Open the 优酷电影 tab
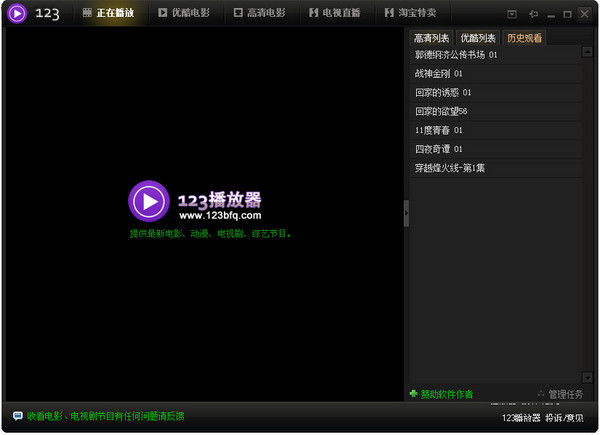Viewport: 600px width, 435px height. 184,13
